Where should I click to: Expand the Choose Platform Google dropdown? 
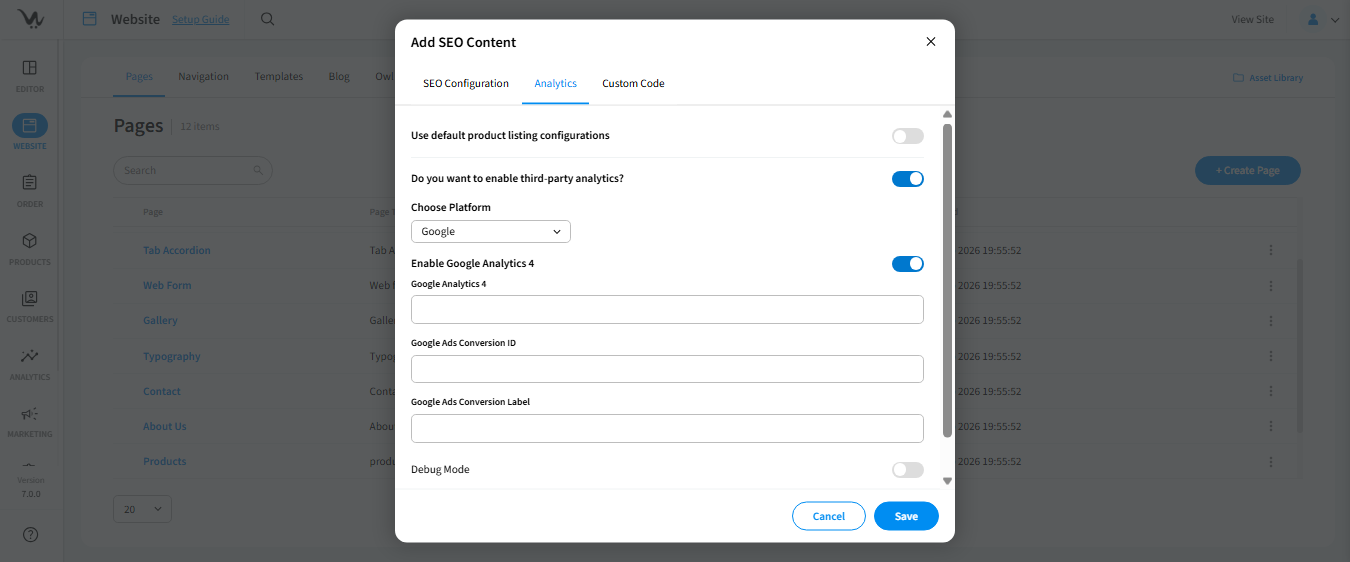490,232
